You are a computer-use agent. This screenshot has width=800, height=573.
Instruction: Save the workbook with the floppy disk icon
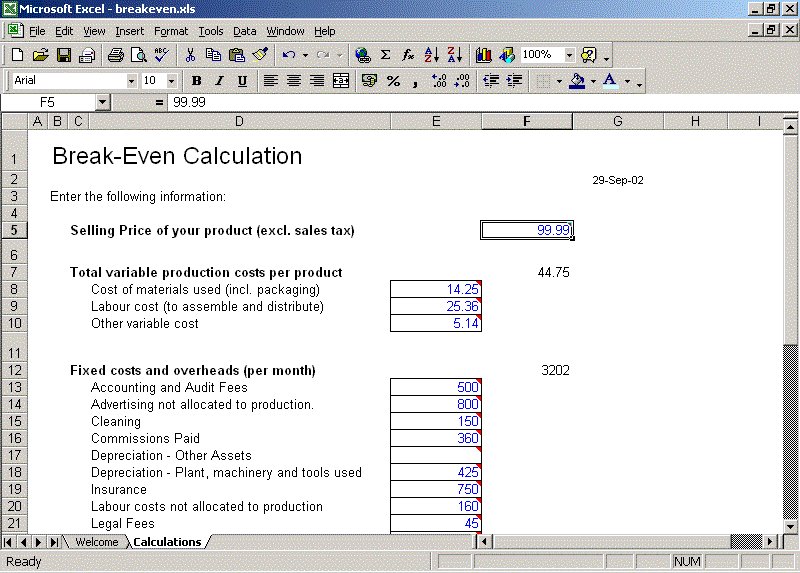[x=64, y=55]
